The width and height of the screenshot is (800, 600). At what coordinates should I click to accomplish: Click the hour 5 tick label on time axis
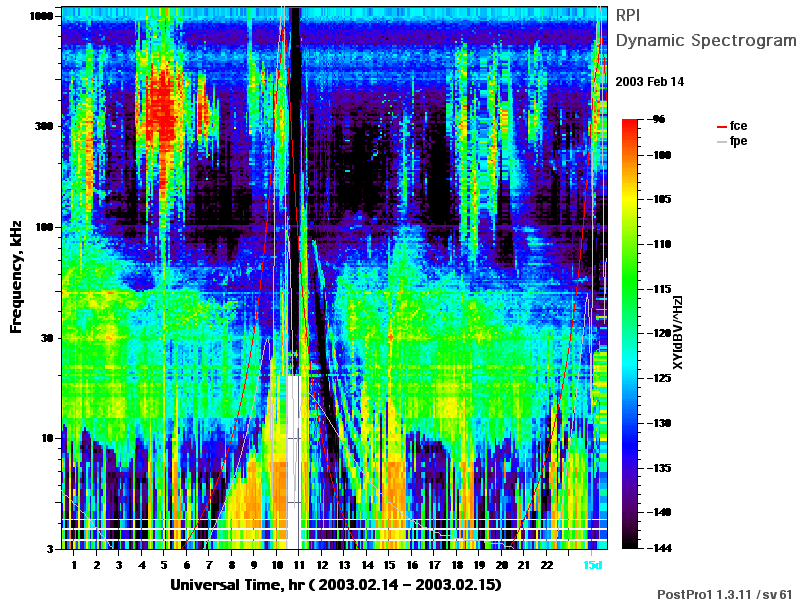[164, 565]
